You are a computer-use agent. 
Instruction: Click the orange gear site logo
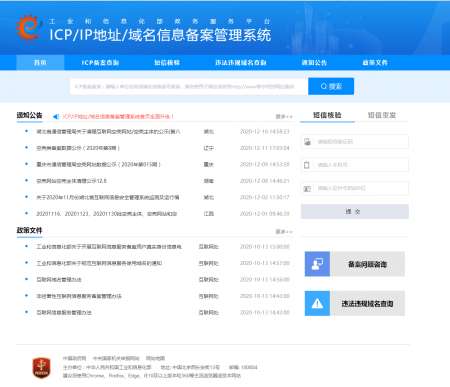pos(29,27)
